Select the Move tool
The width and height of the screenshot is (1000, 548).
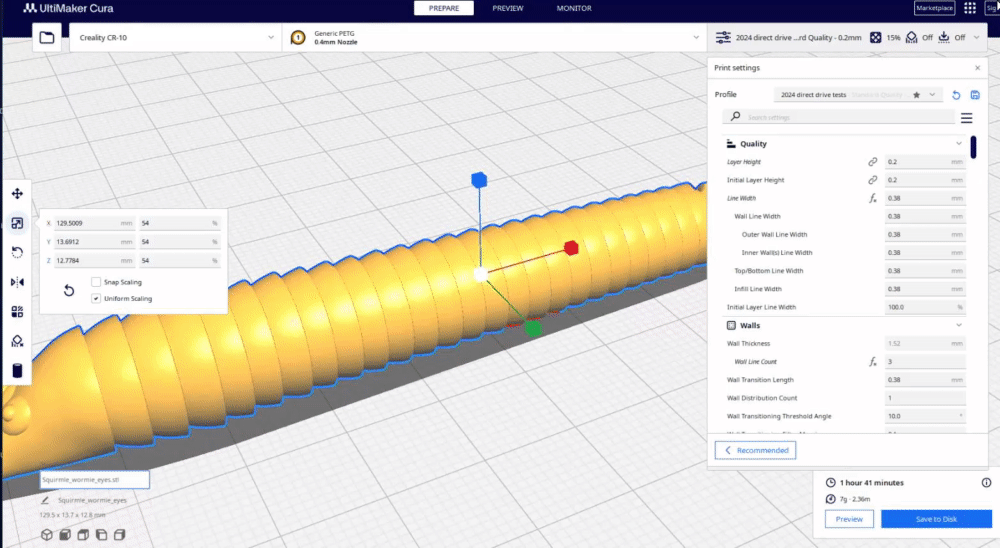(x=17, y=193)
